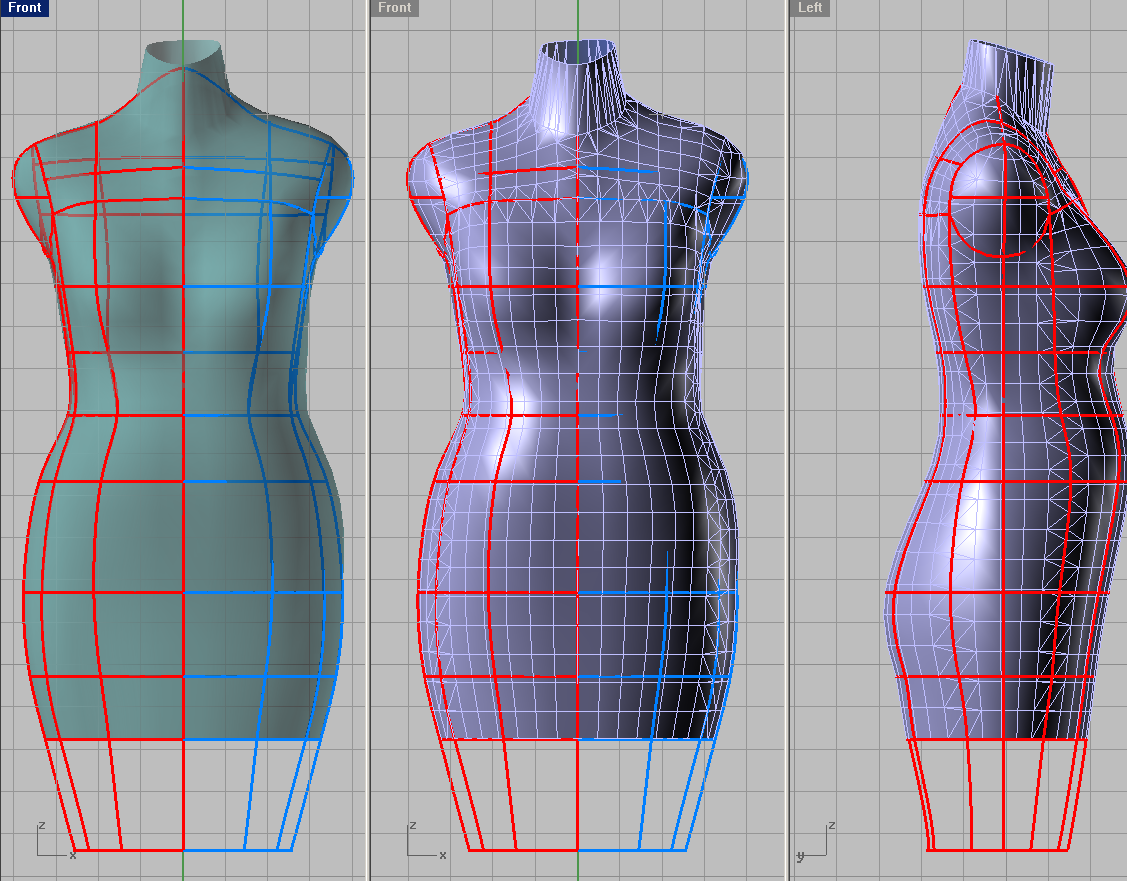This screenshot has width=1127, height=881.
Task: Open the Left viewport title label
Action: tap(810, 8)
